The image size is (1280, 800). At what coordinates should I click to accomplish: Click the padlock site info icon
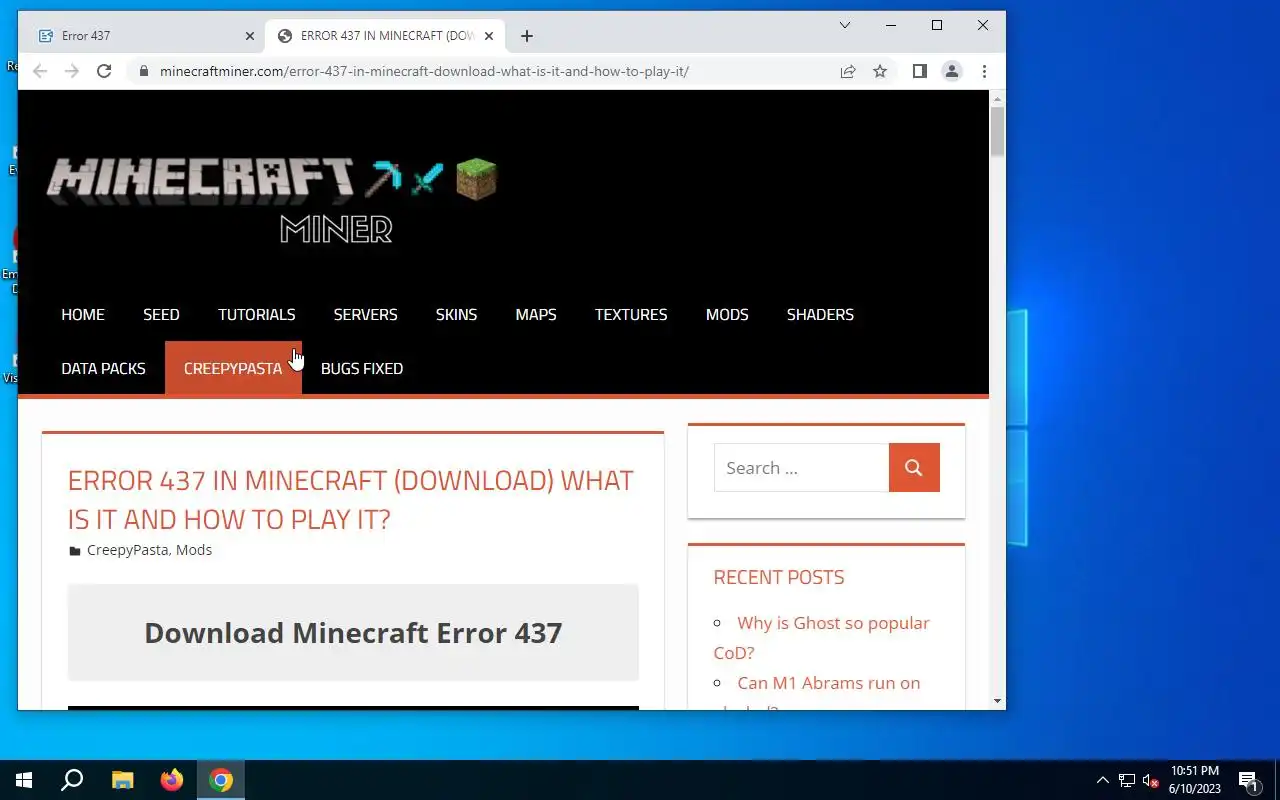(144, 71)
